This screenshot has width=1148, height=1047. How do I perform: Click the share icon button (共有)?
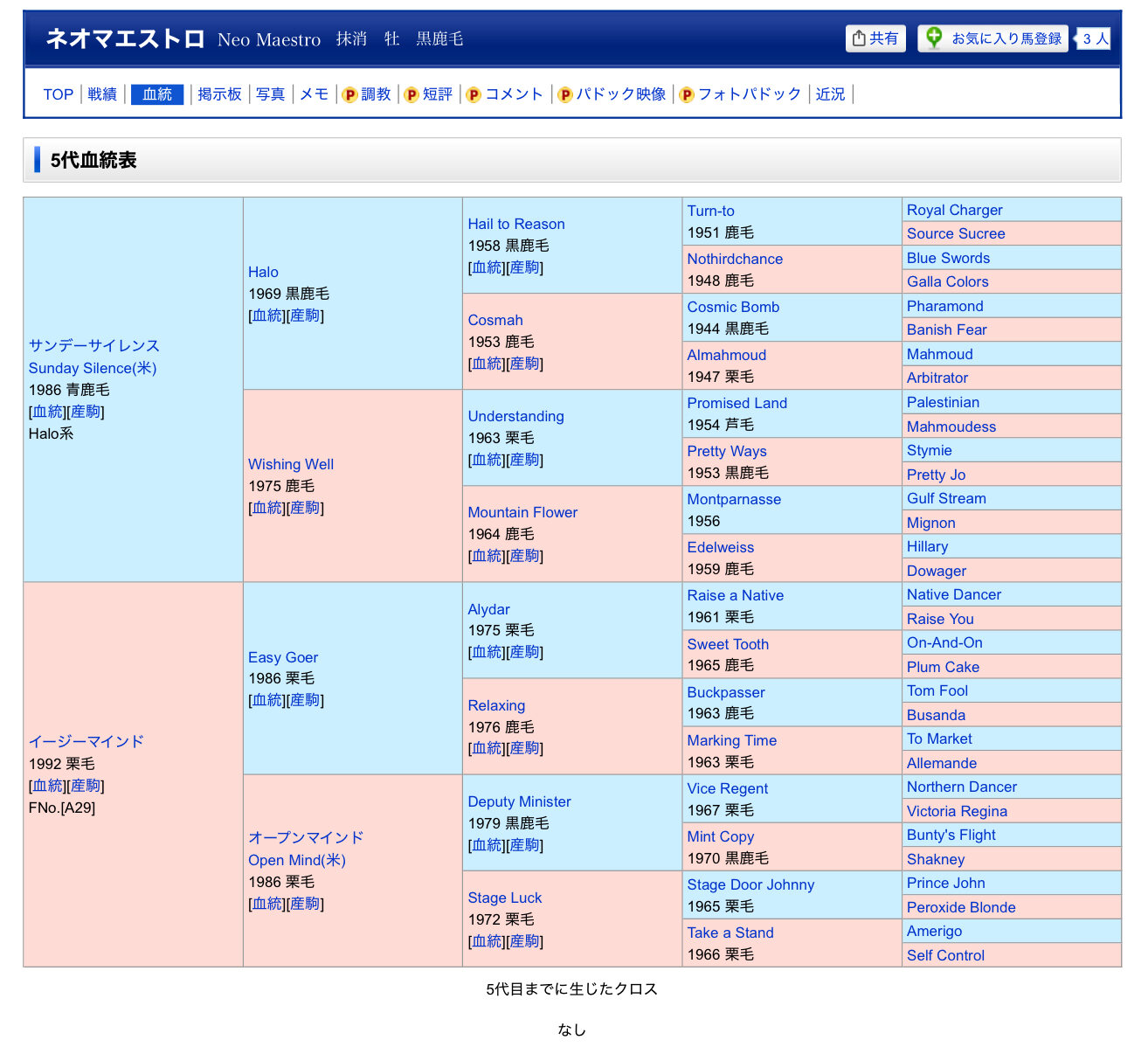[875, 38]
